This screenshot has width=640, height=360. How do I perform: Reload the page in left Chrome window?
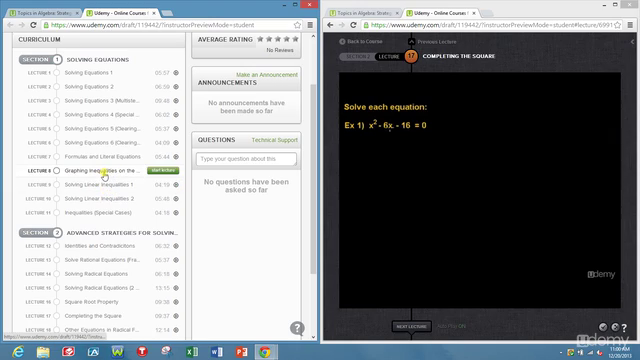33,25
